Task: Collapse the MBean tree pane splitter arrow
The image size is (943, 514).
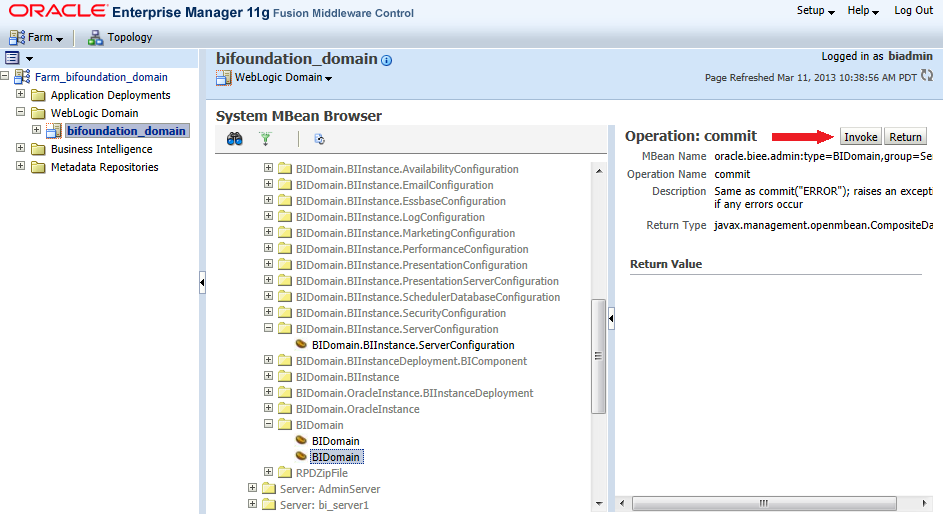Action: click(x=611, y=318)
